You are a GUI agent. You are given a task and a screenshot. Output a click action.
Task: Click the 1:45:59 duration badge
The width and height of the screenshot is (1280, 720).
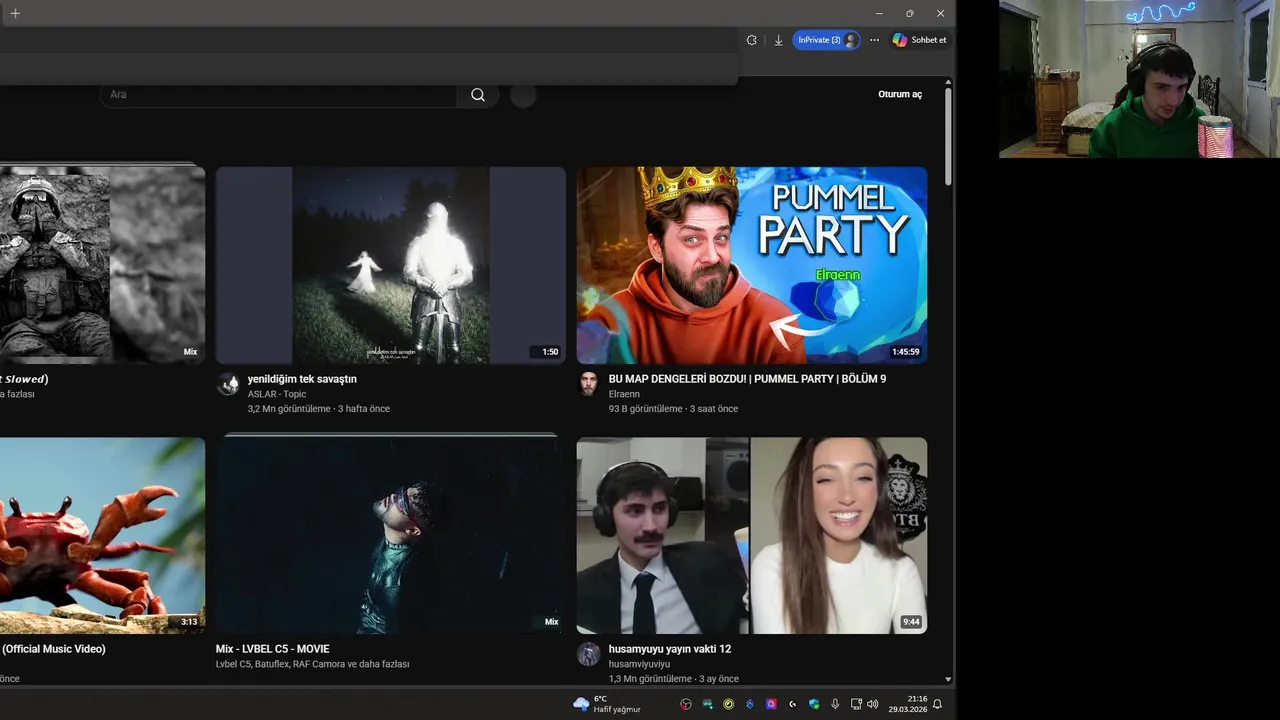pos(905,352)
